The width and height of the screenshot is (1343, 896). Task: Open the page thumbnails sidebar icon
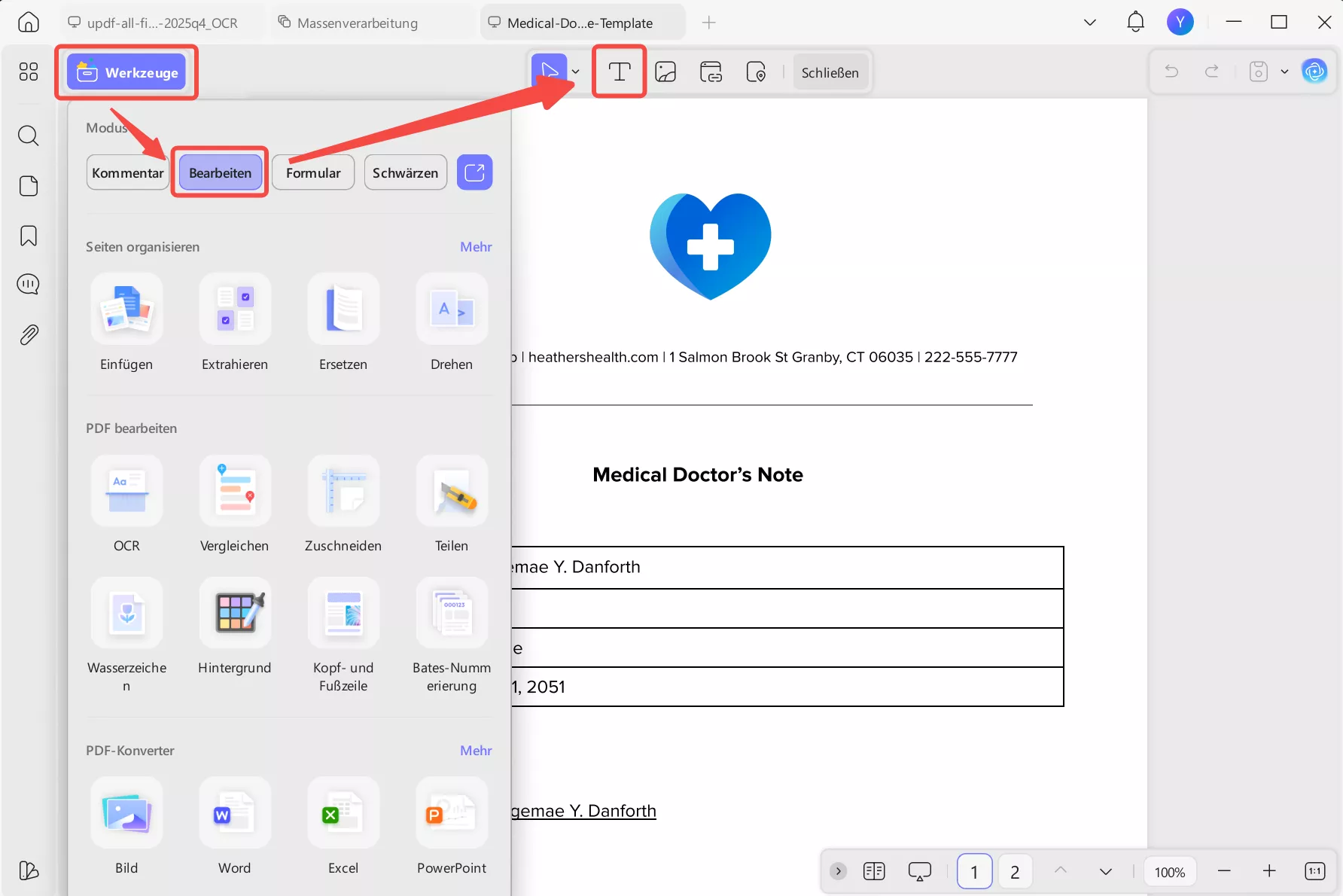[x=29, y=186]
